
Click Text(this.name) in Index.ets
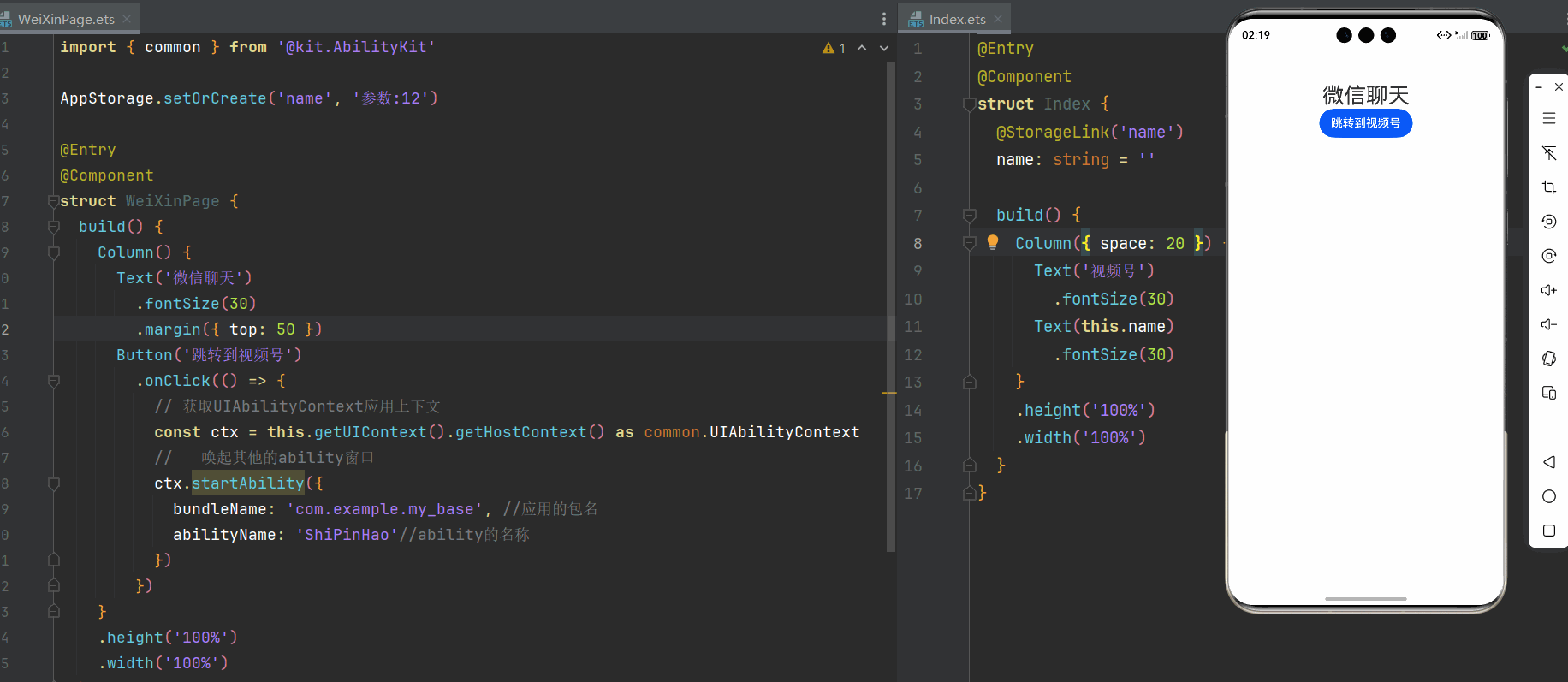(x=1103, y=326)
